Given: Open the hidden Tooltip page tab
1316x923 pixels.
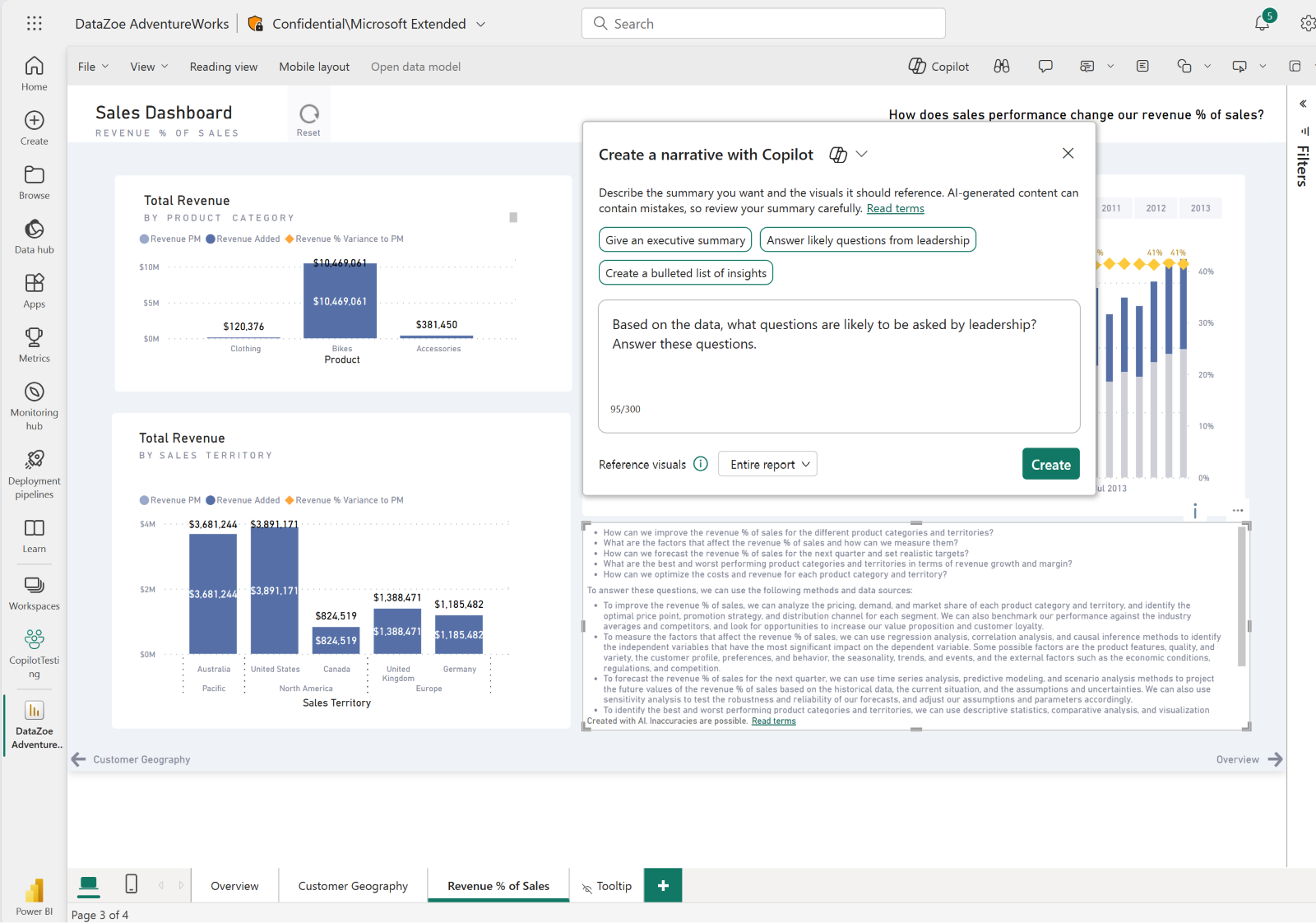Looking at the screenshot, I should click(607, 886).
